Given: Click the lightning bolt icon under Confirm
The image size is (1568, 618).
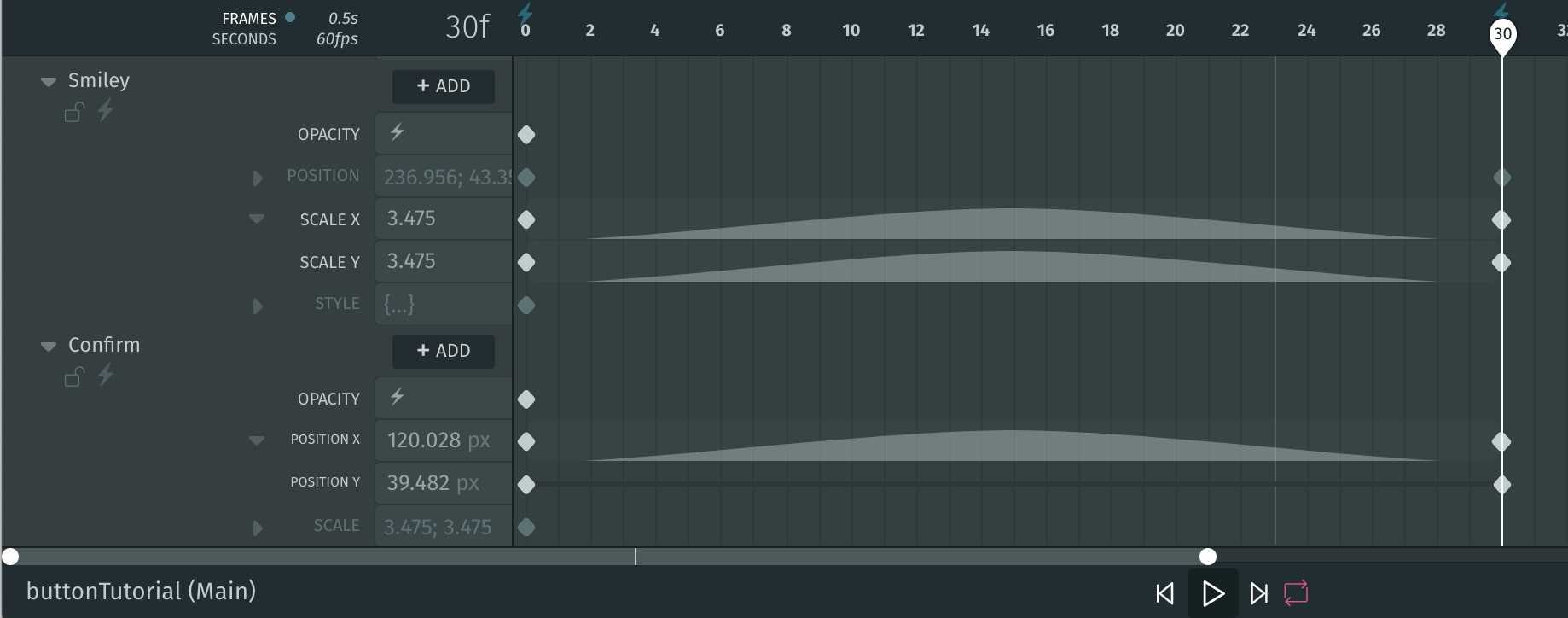Looking at the screenshot, I should [x=105, y=375].
